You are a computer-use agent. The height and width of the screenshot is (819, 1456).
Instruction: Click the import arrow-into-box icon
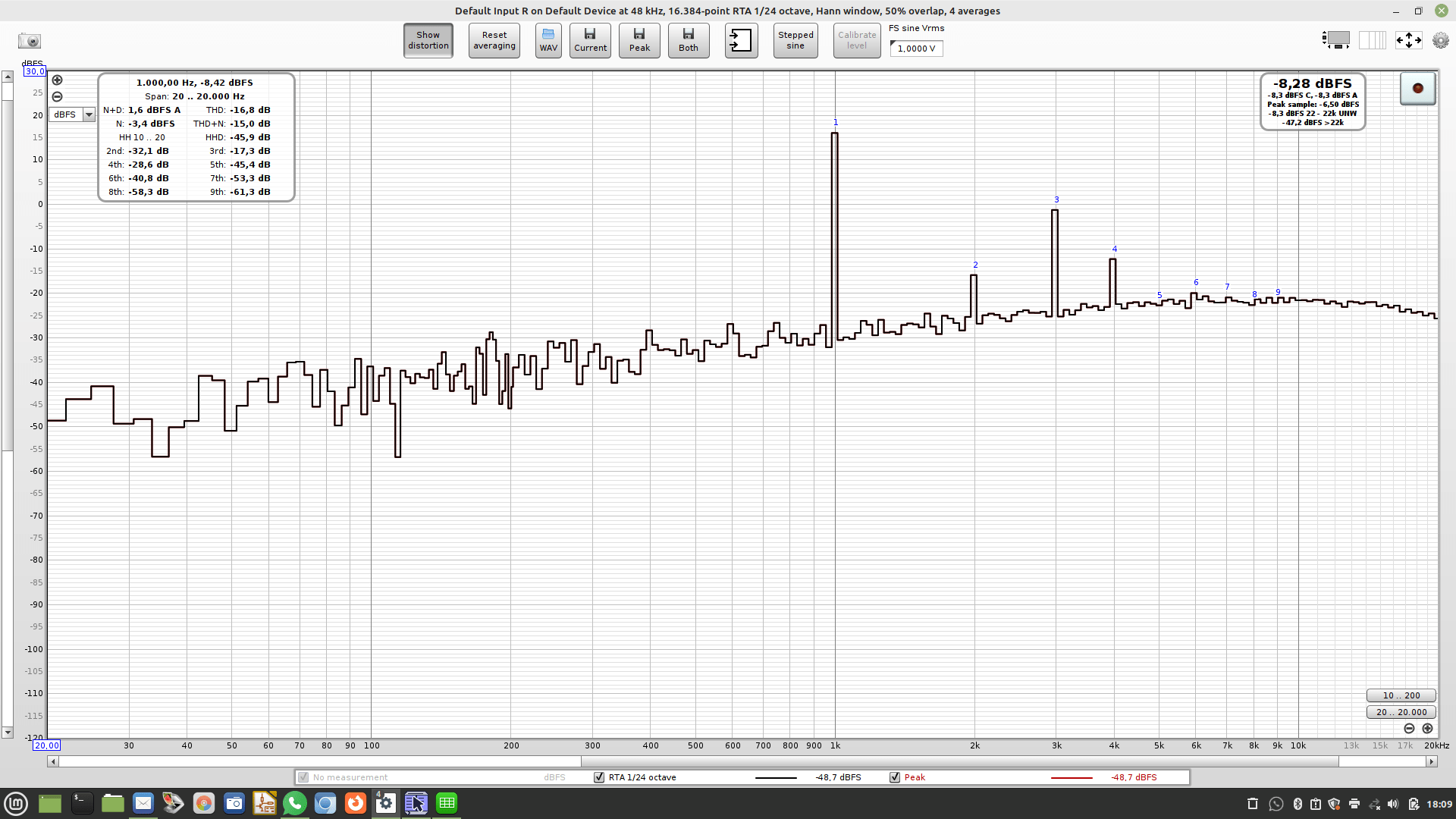point(741,40)
